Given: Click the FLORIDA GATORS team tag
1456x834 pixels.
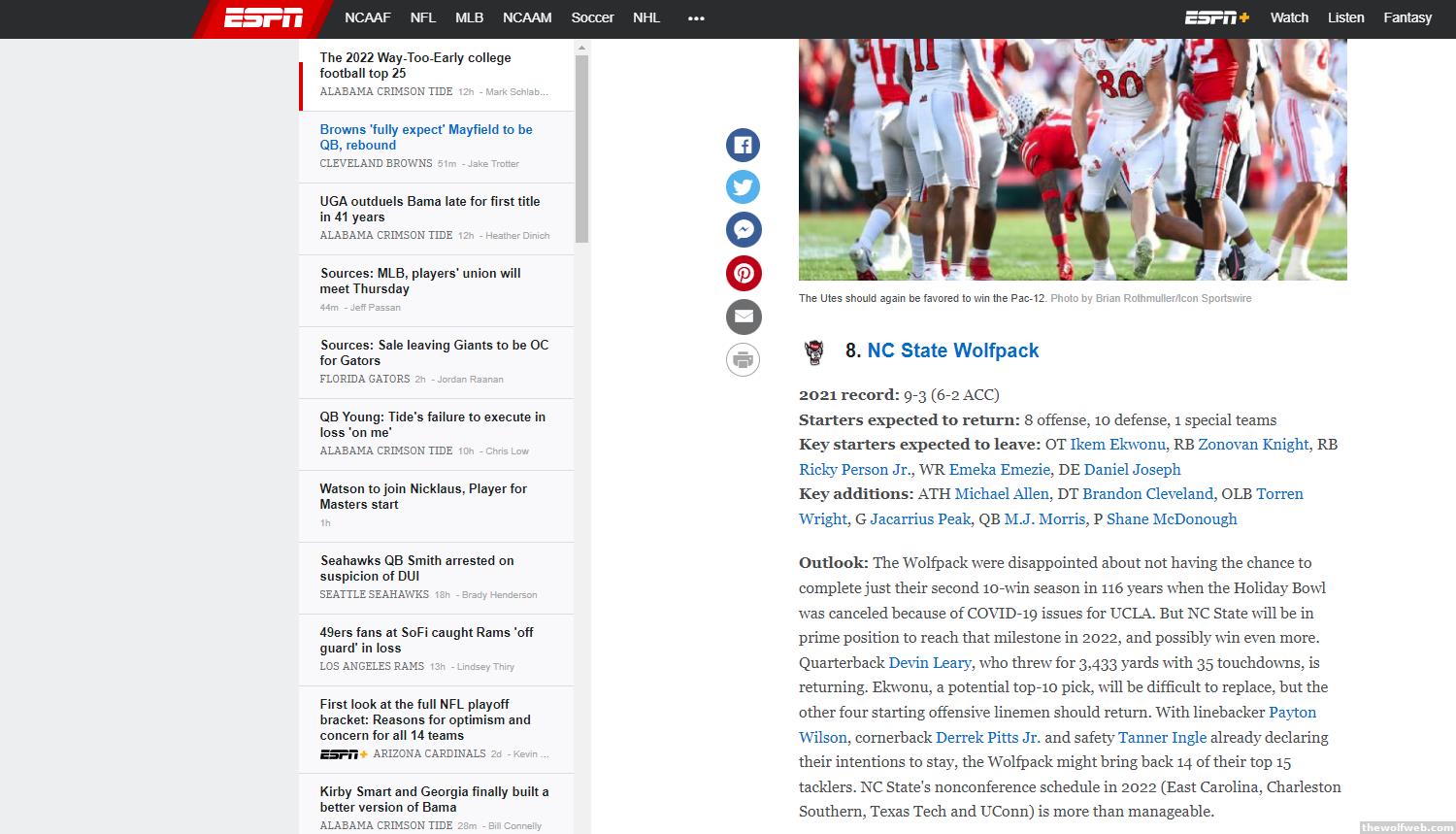Looking at the screenshot, I should click(365, 379).
